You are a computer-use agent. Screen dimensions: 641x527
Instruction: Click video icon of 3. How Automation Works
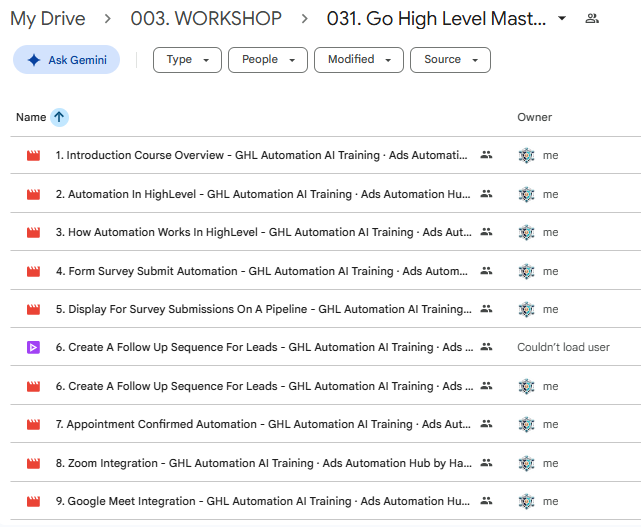[x=34, y=232]
